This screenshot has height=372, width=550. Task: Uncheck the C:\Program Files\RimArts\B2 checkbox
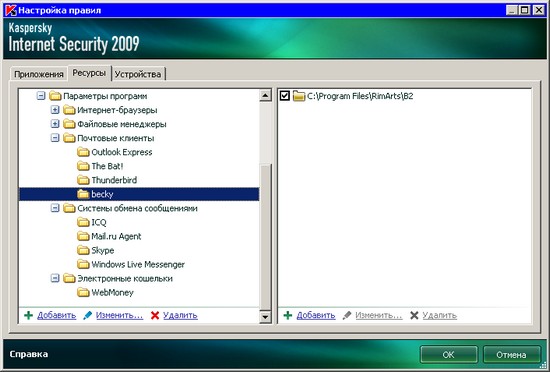[284, 95]
